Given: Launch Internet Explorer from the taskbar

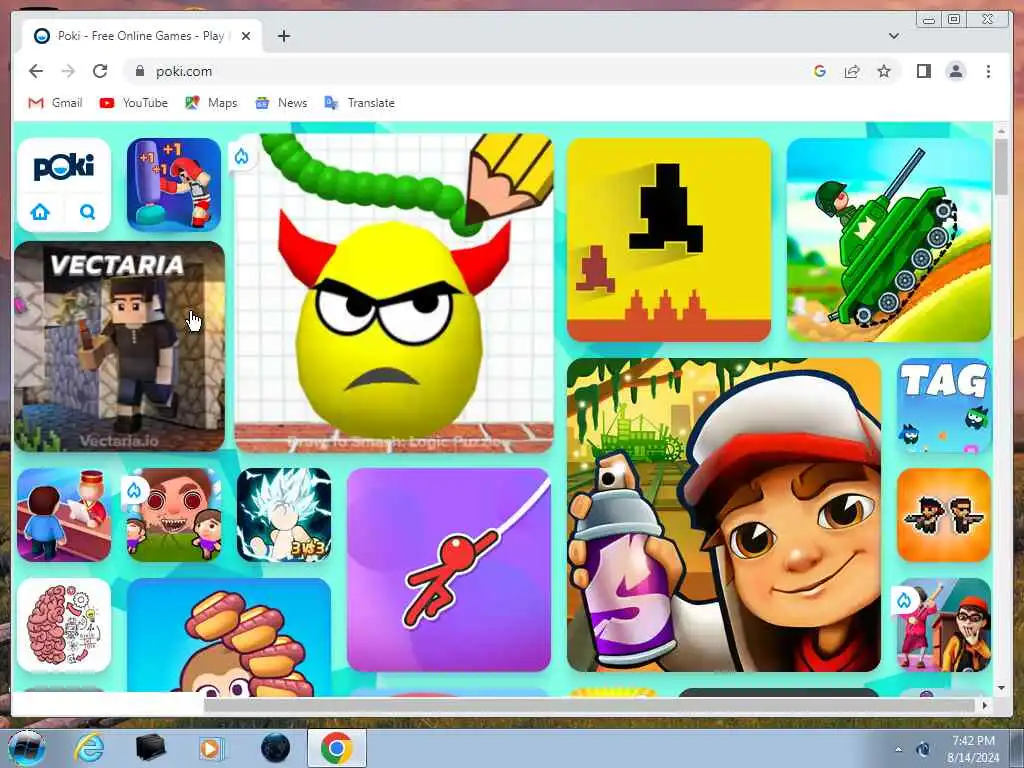Looking at the screenshot, I should click(89, 748).
